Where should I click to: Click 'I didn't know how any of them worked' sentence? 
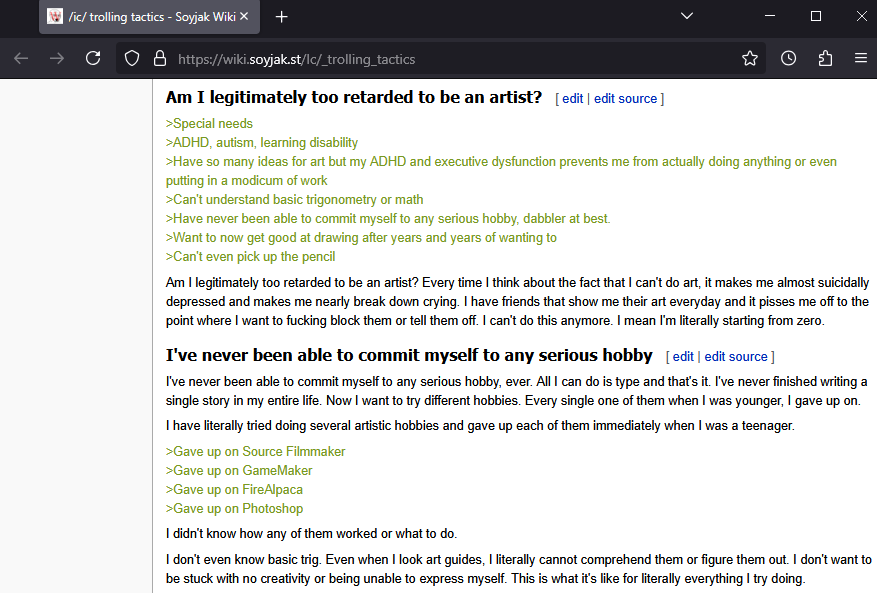311,534
